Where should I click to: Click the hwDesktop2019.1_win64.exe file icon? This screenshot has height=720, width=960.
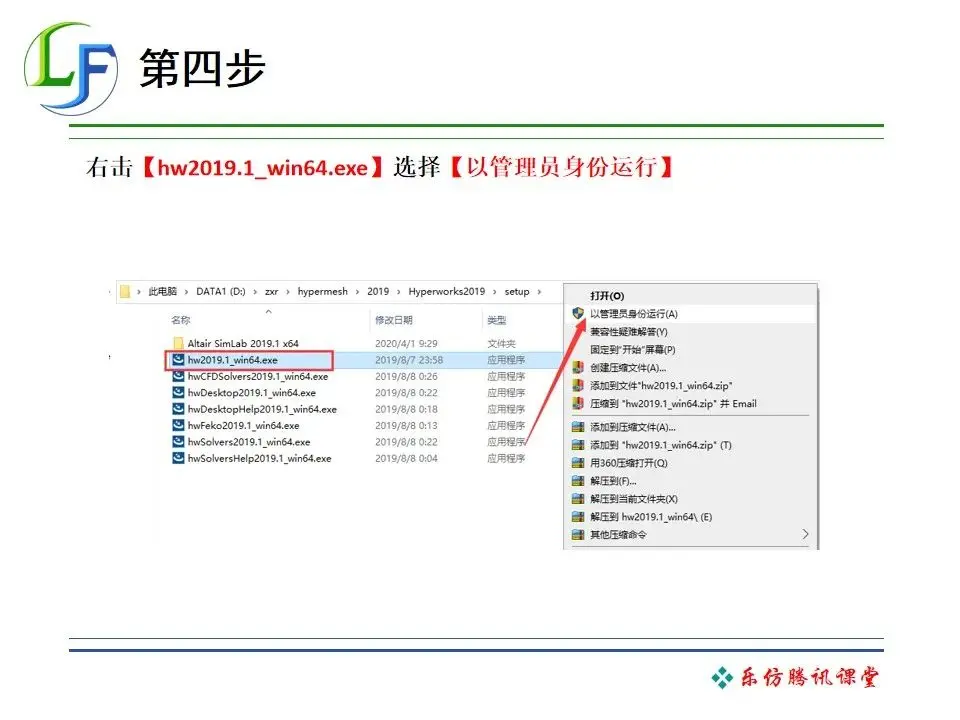tap(178, 392)
